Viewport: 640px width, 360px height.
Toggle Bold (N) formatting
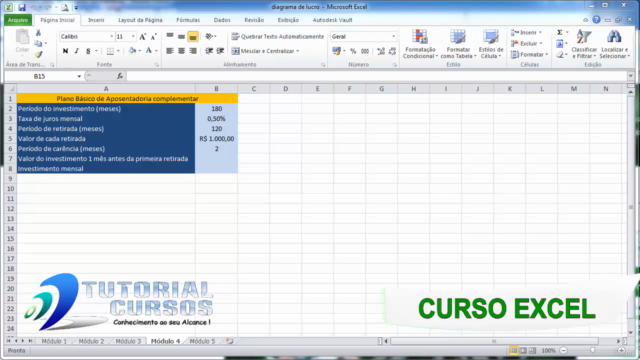click(65, 51)
